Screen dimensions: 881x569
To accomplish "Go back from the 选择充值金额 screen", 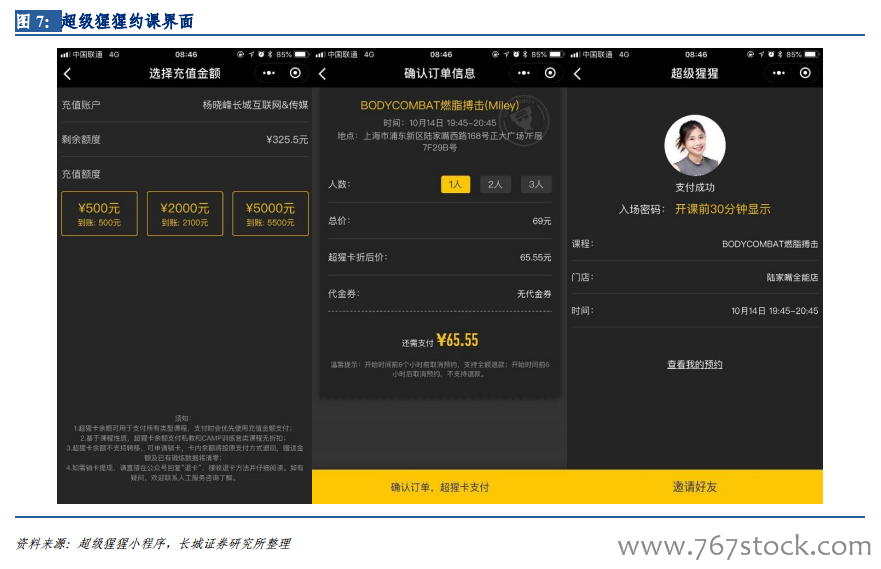I will tap(67, 74).
